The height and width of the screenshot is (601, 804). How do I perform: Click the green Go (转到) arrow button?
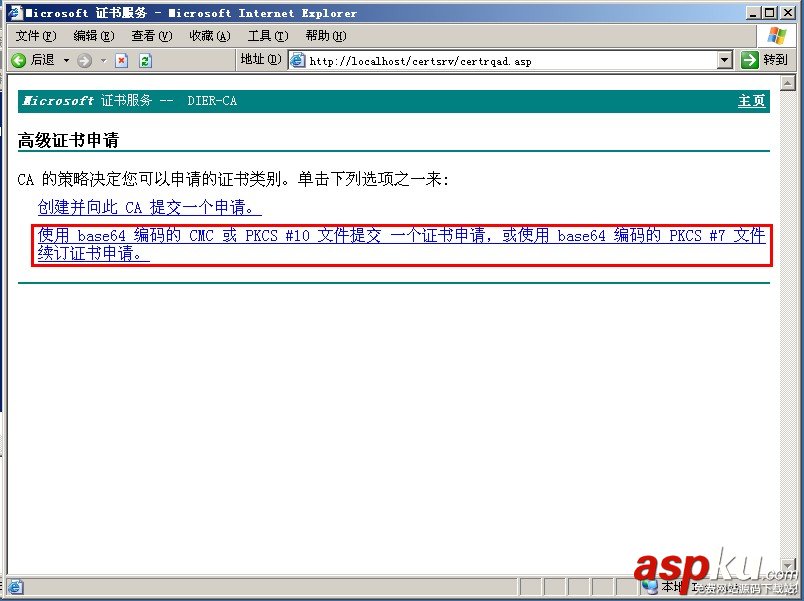(749, 60)
